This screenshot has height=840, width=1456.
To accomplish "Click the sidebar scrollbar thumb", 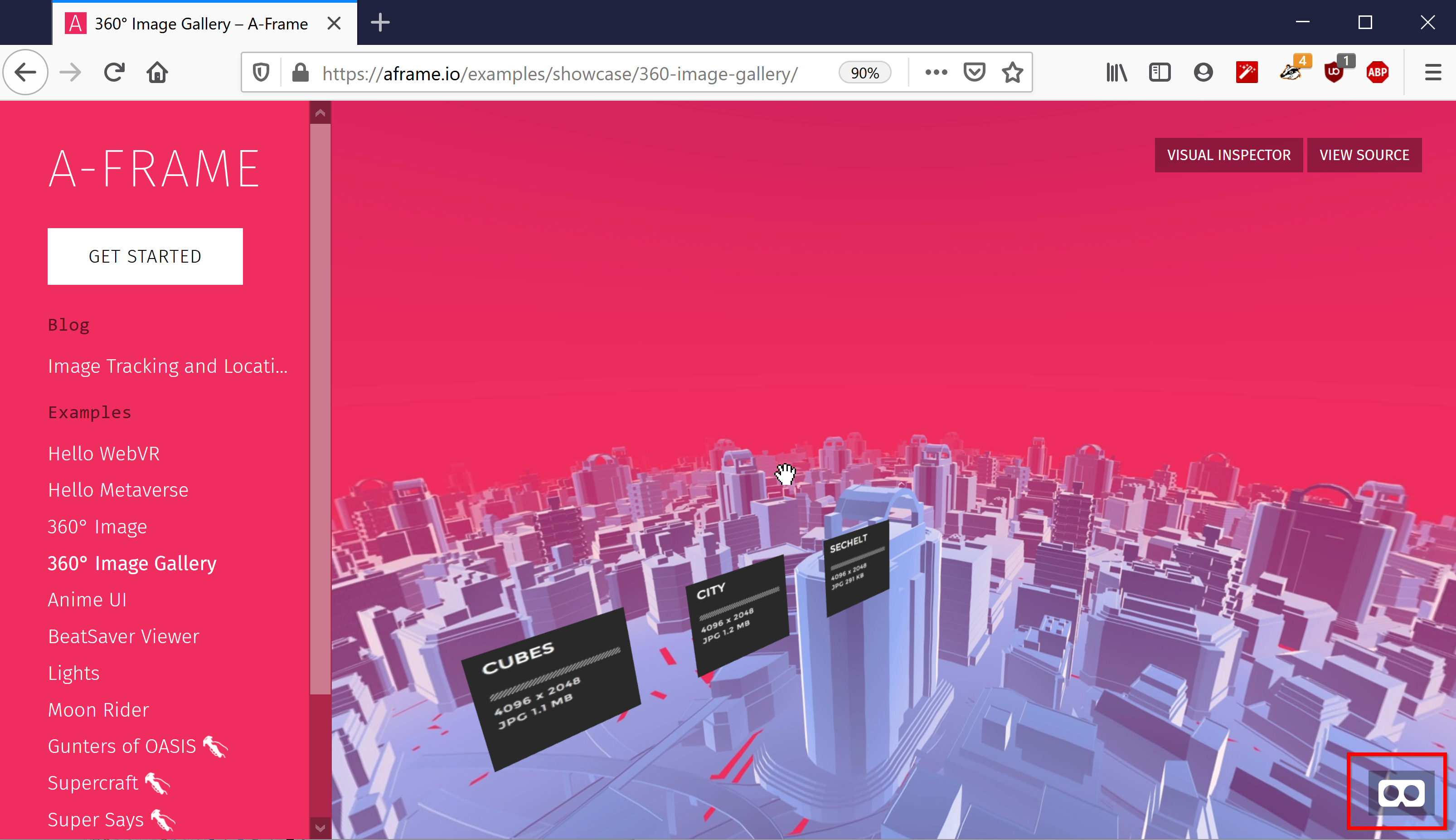I will point(320,409).
